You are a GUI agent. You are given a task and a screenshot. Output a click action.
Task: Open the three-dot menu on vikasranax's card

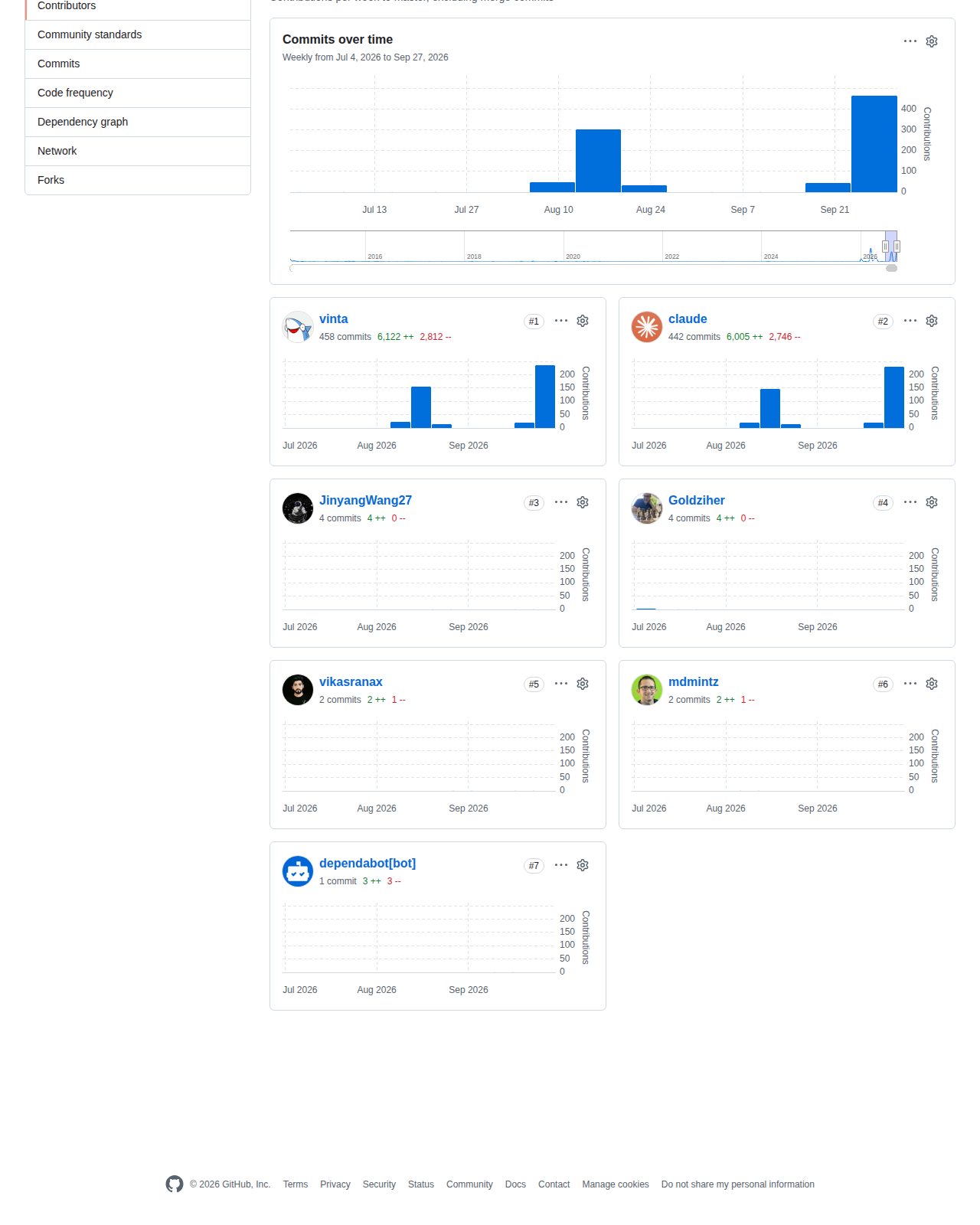[561, 684]
